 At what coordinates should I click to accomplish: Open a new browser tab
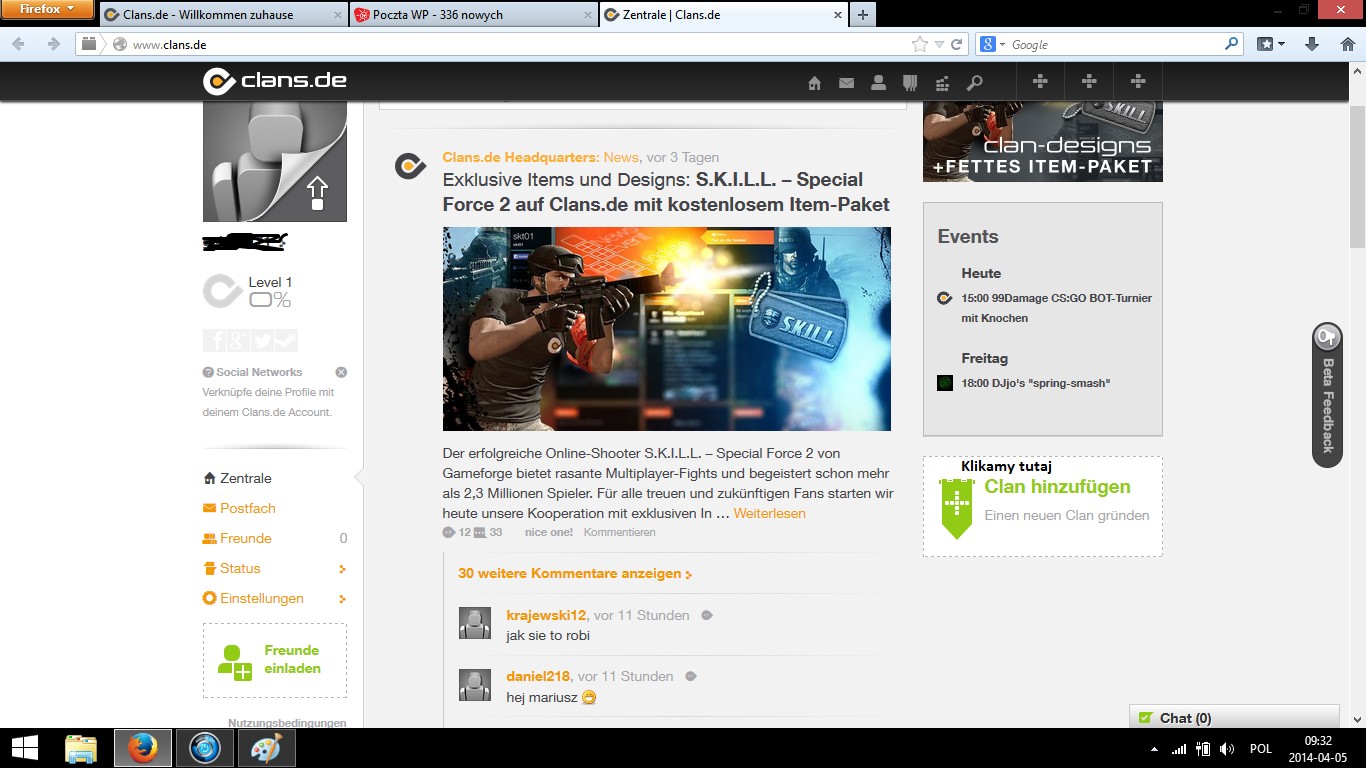[862, 15]
